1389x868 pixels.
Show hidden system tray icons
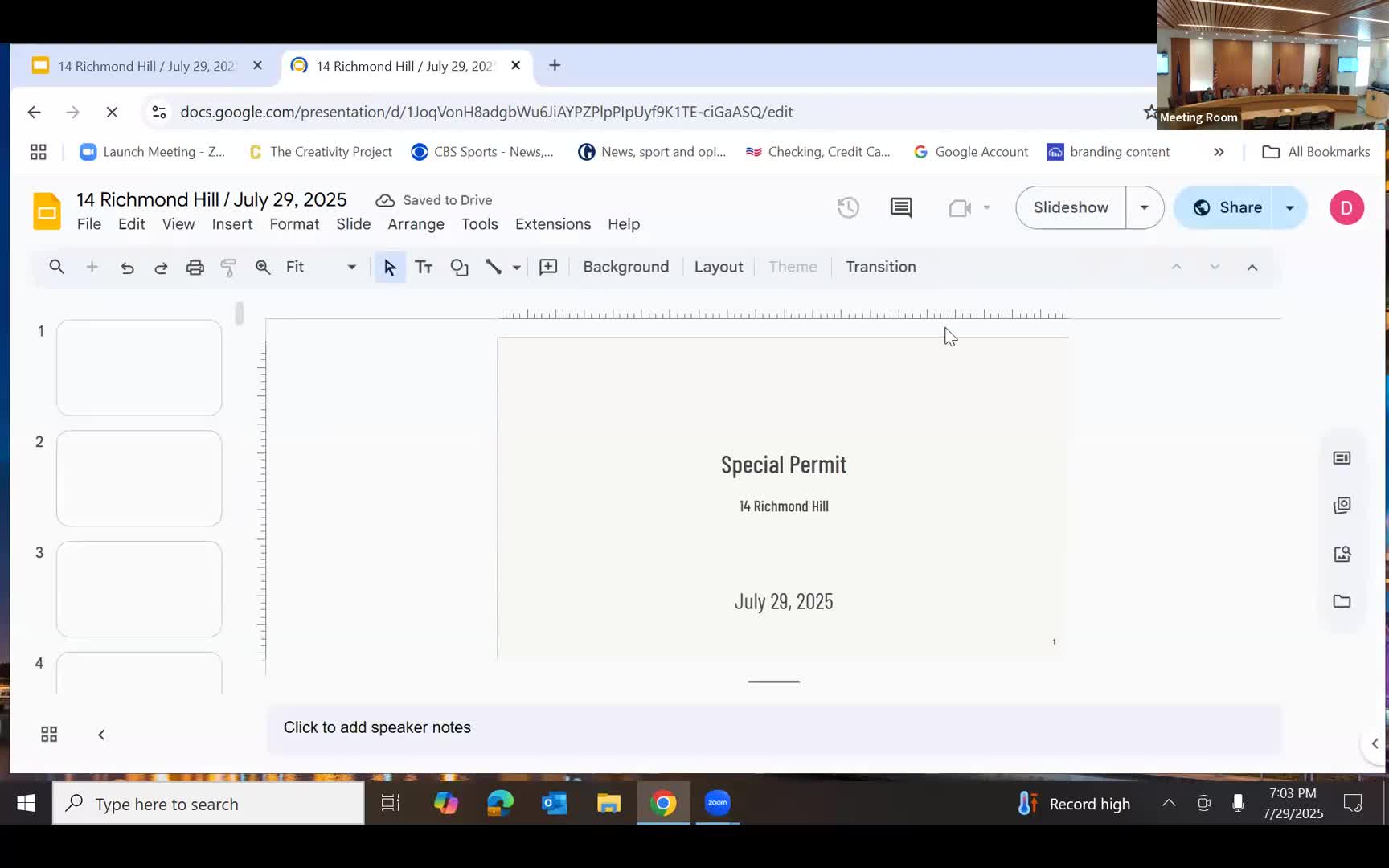click(x=1169, y=803)
